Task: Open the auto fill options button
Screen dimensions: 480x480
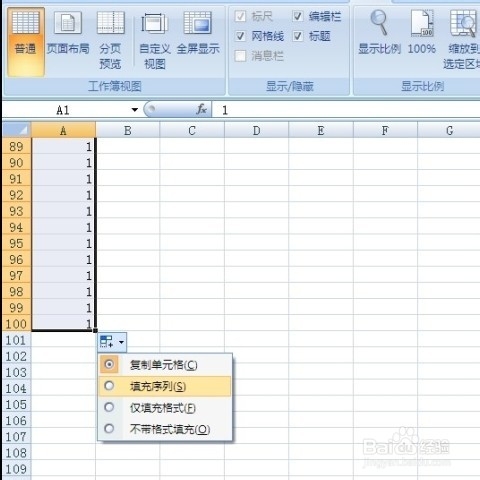Action: pos(112,342)
